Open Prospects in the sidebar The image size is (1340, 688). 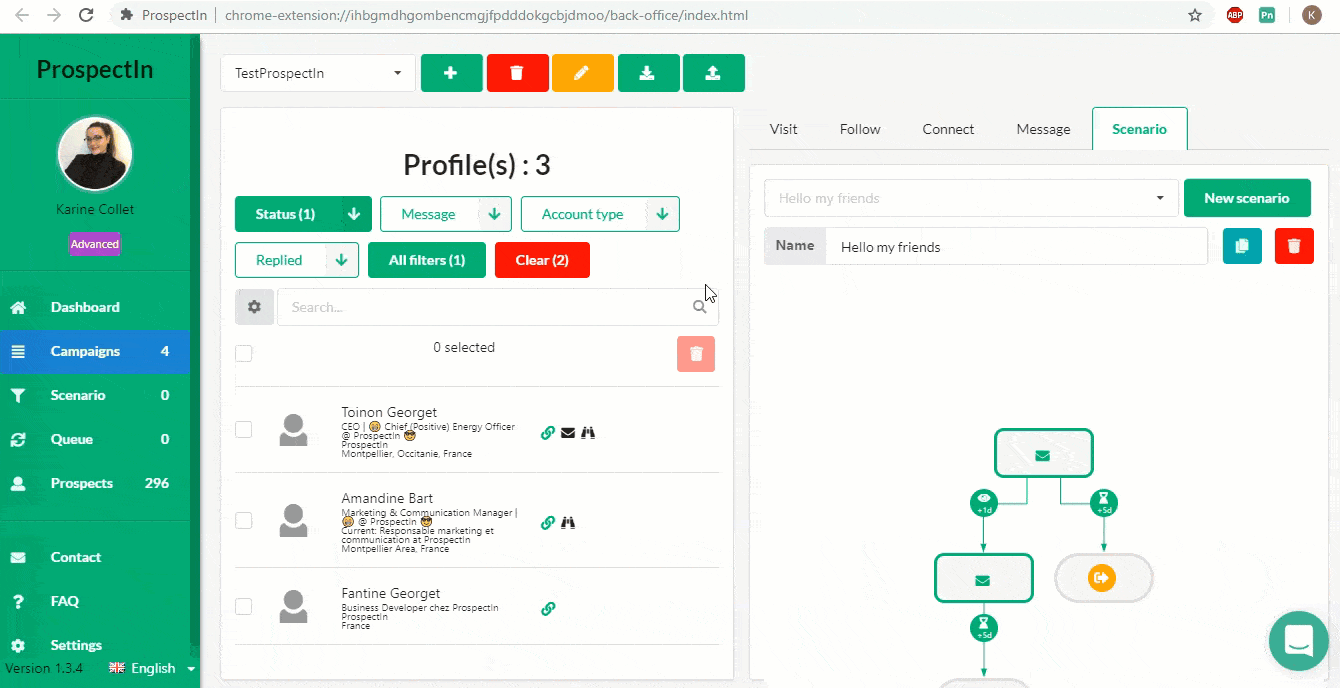point(95,483)
